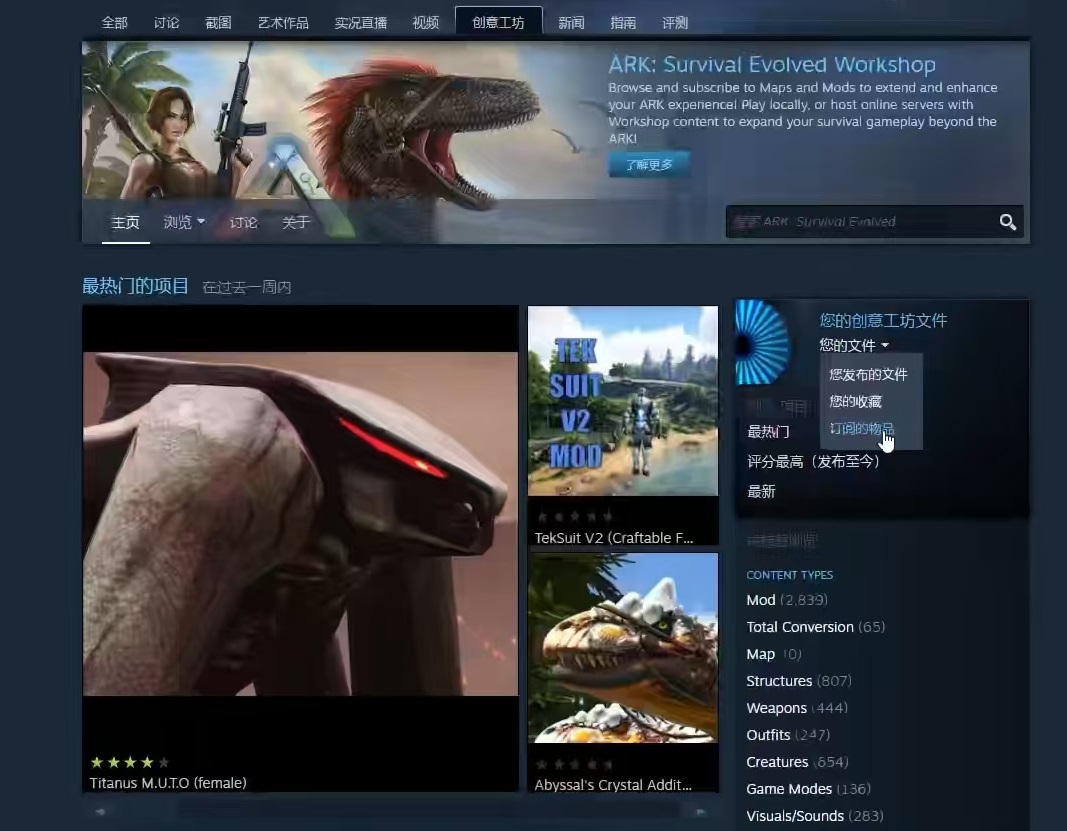The image size is (1067, 831).
Task: Click the ARK workshop search field
Action: (860, 222)
